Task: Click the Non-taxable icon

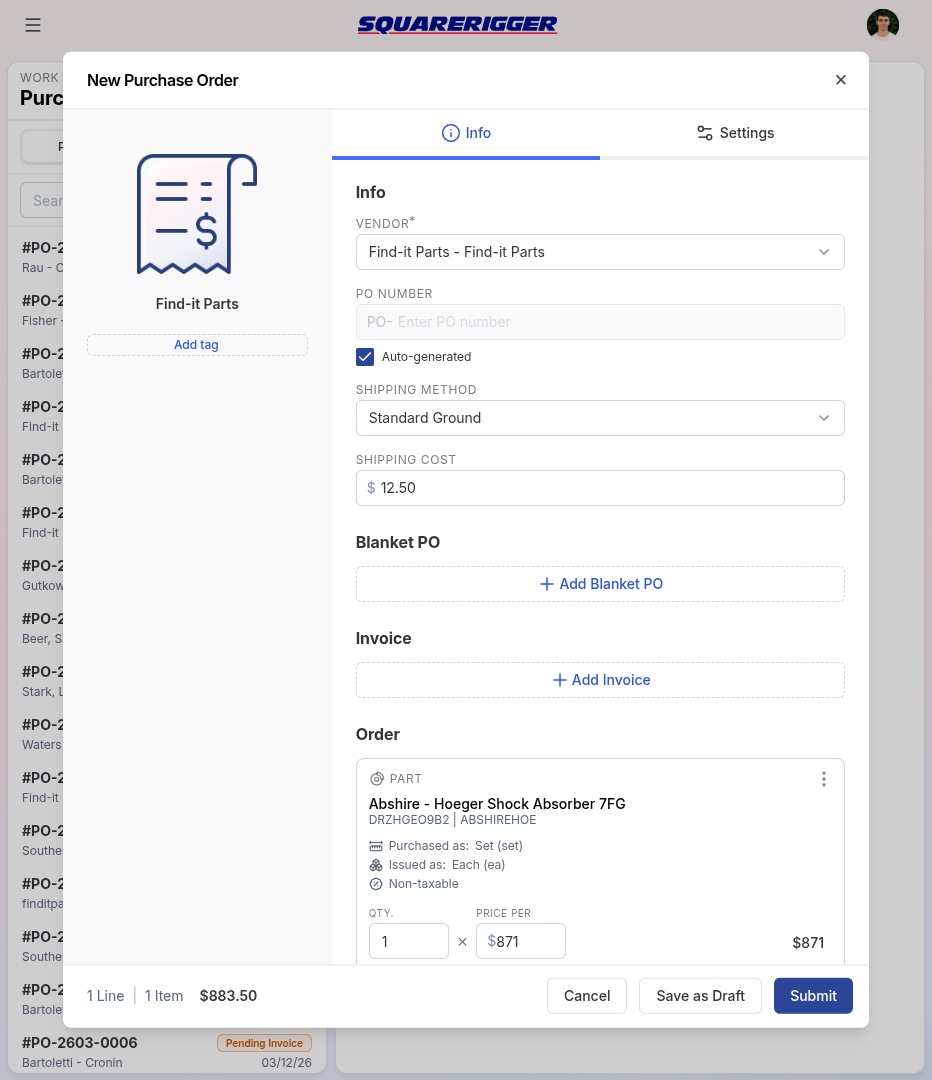Action: [x=375, y=884]
